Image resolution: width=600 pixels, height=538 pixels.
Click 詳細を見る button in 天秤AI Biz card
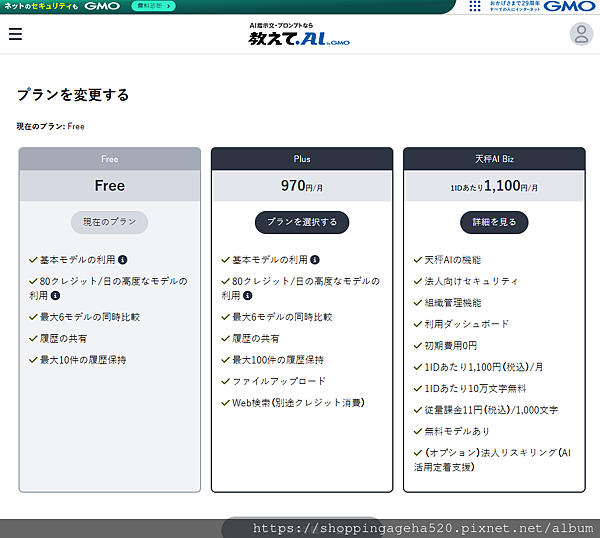tap(494, 222)
